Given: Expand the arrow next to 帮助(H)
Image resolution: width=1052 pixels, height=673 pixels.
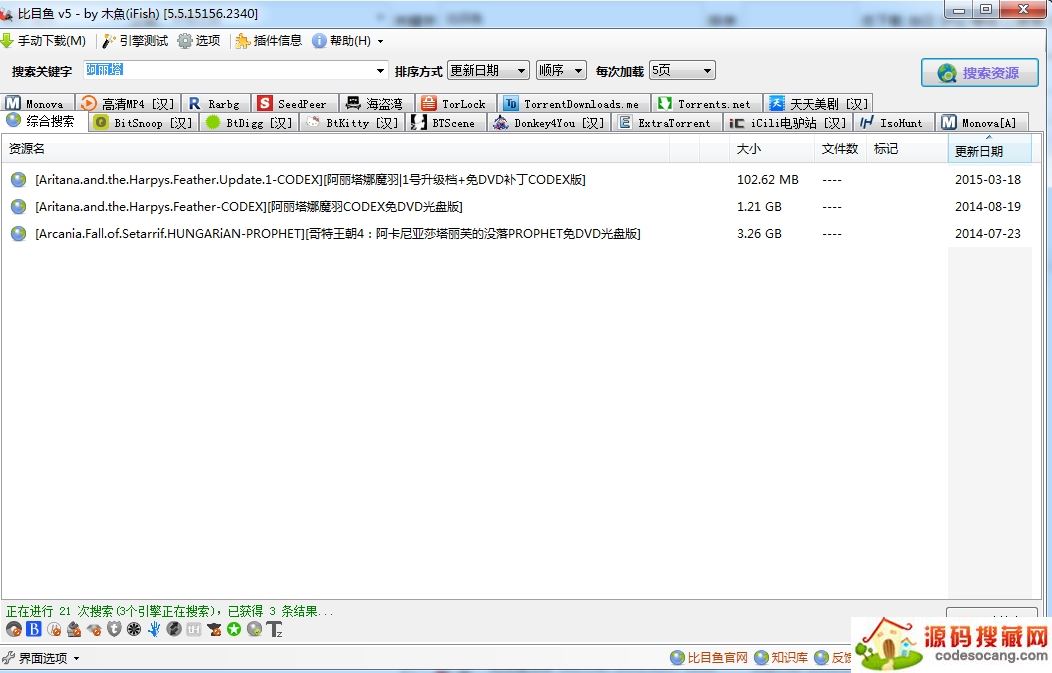Looking at the screenshot, I should [380, 42].
